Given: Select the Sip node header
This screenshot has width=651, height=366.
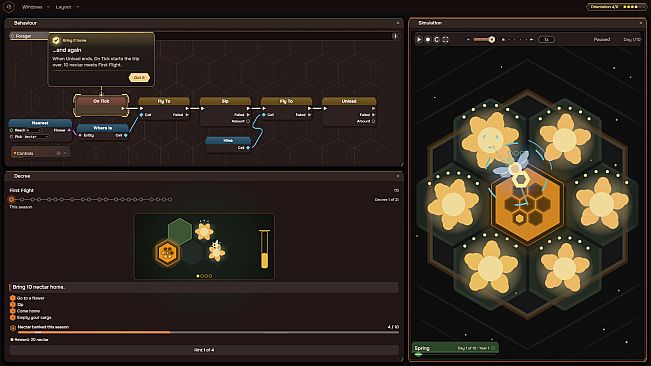Looking at the screenshot, I should pyautogui.click(x=225, y=101).
